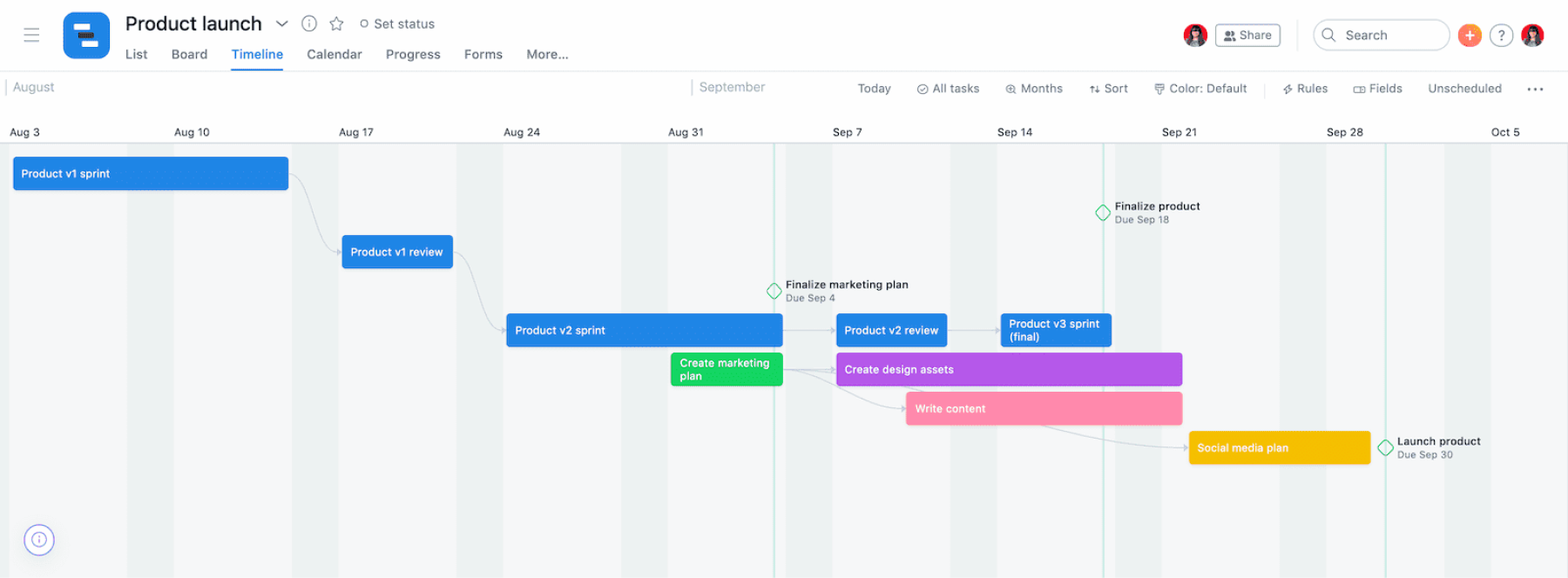Screen dimensions: 1568x578
Task: Open the Calendar tab
Action: click(335, 54)
